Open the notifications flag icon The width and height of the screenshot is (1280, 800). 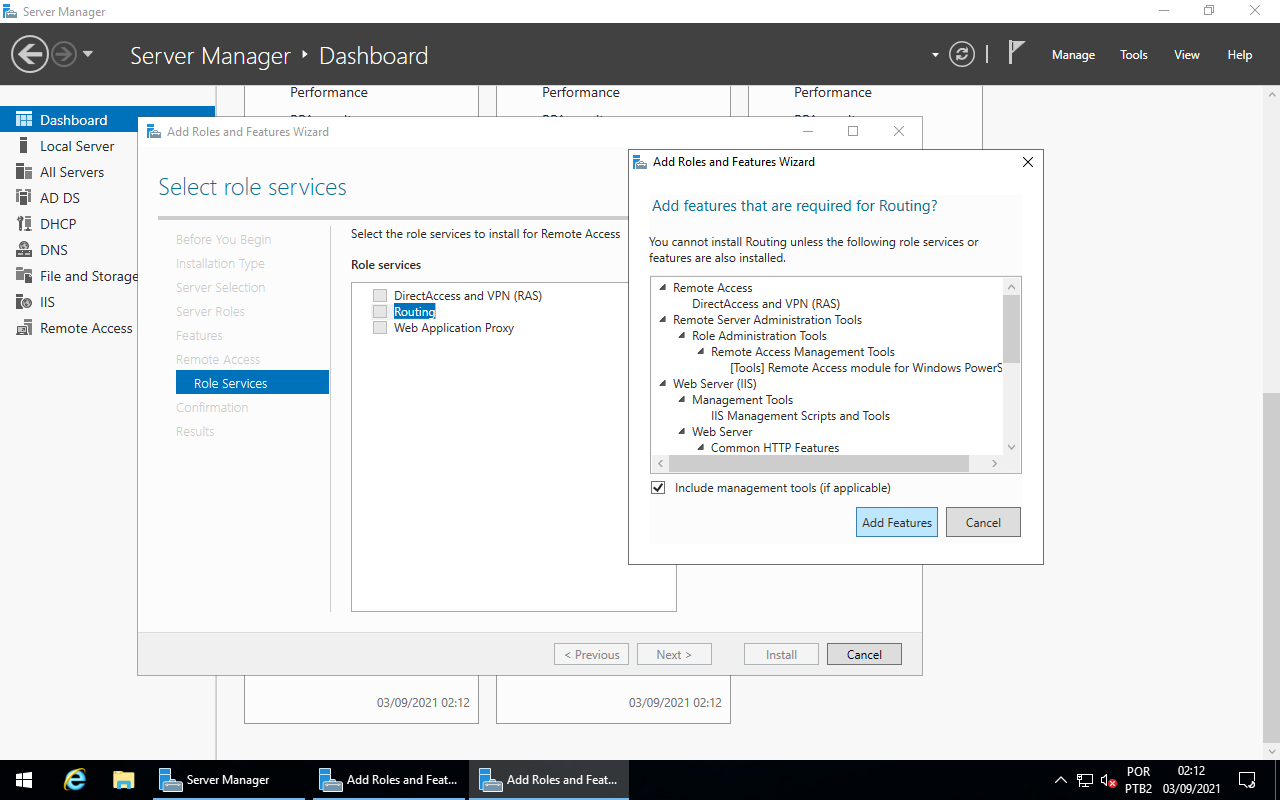click(x=1016, y=54)
